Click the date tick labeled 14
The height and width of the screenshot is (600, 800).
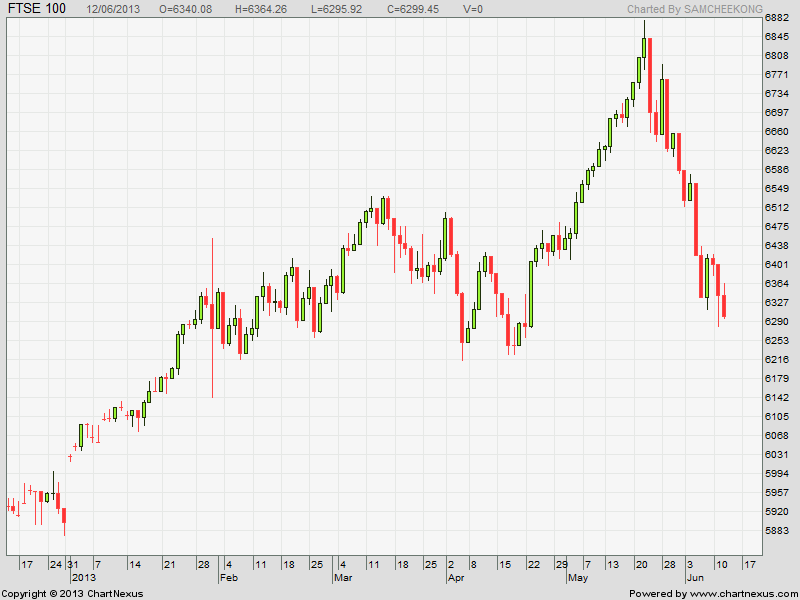[x=135, y=564]
